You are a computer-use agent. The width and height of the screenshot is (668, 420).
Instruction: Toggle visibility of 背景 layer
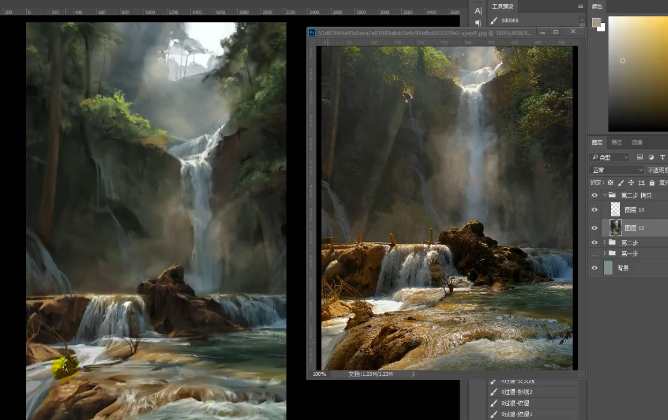(595, 268)
